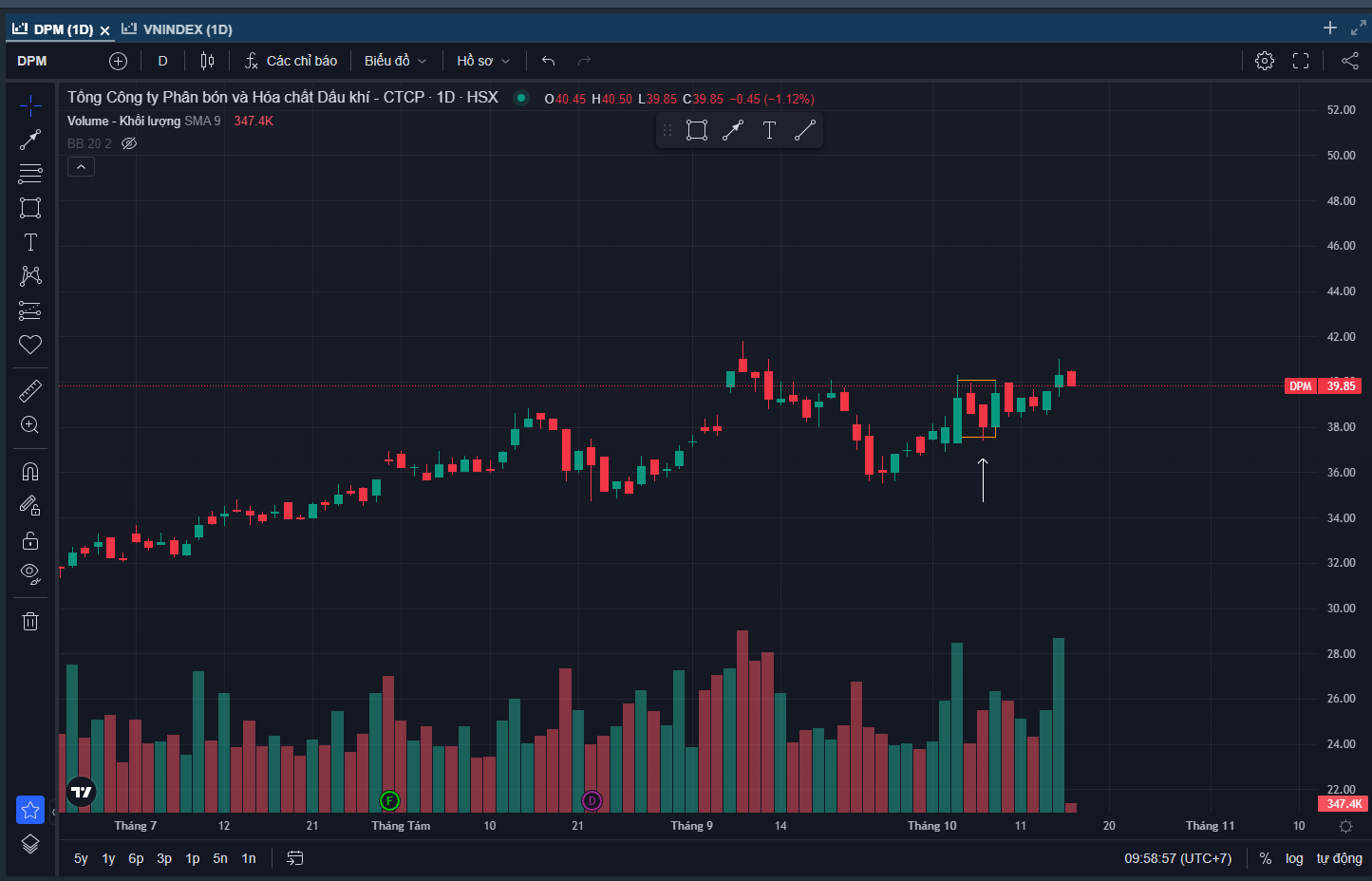1372x881 pixels.
Task: Set time range to 6p
Action: 136,858
